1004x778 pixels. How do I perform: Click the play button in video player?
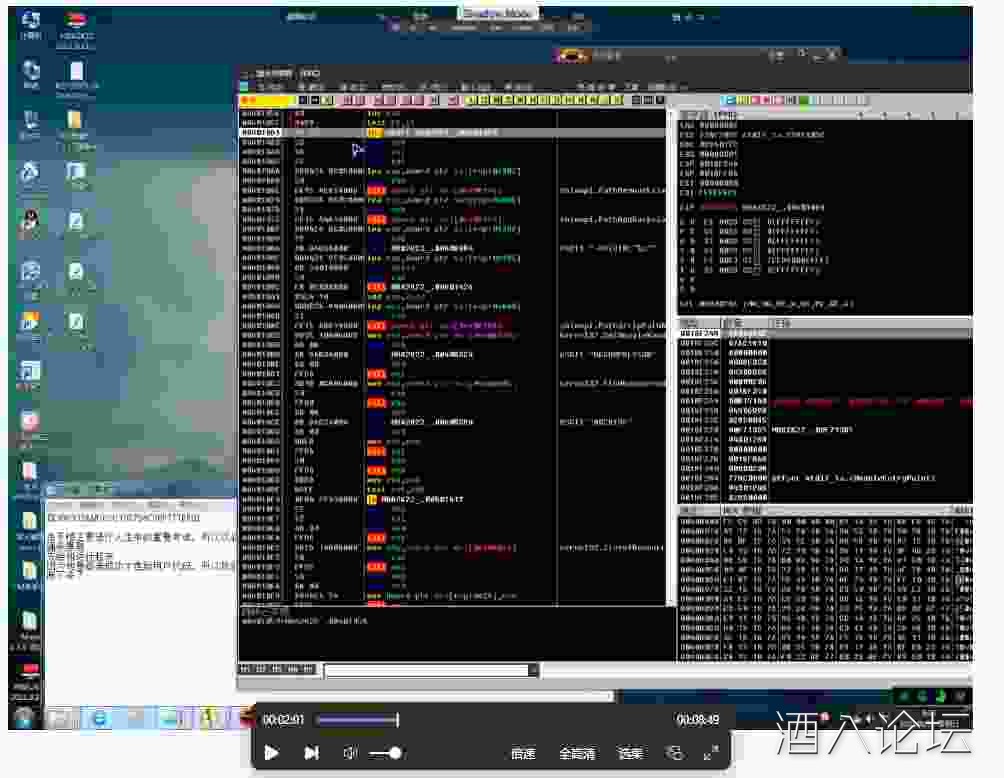(x=271, y=753)
